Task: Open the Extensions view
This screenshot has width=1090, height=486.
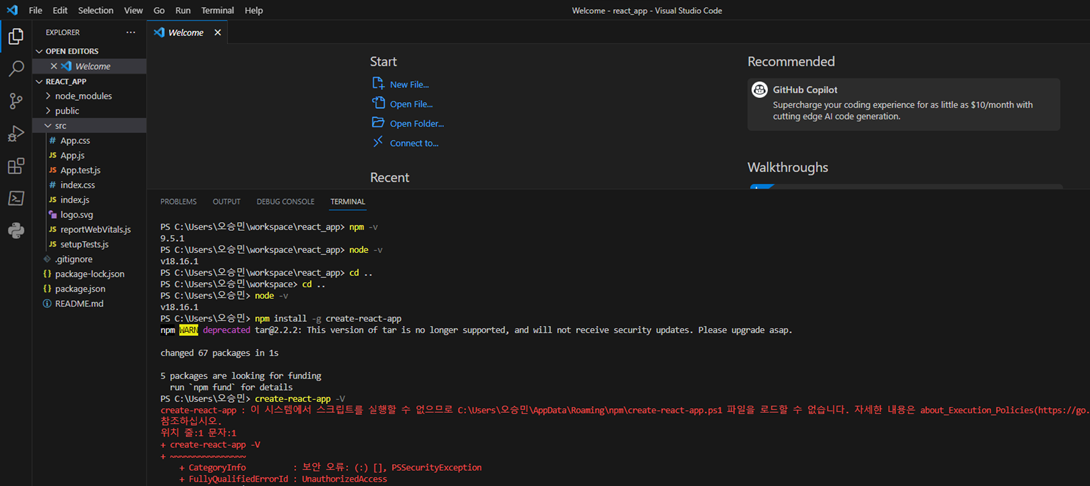Action: pos(15,166)
